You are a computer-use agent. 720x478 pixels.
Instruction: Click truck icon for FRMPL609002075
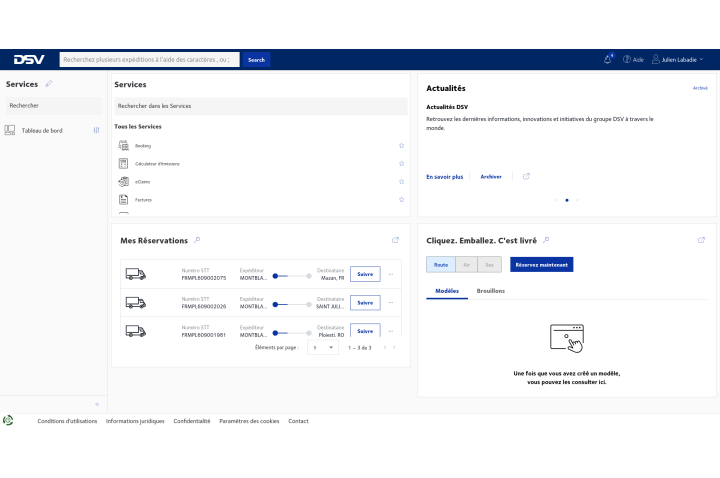(x=135, y=274)
